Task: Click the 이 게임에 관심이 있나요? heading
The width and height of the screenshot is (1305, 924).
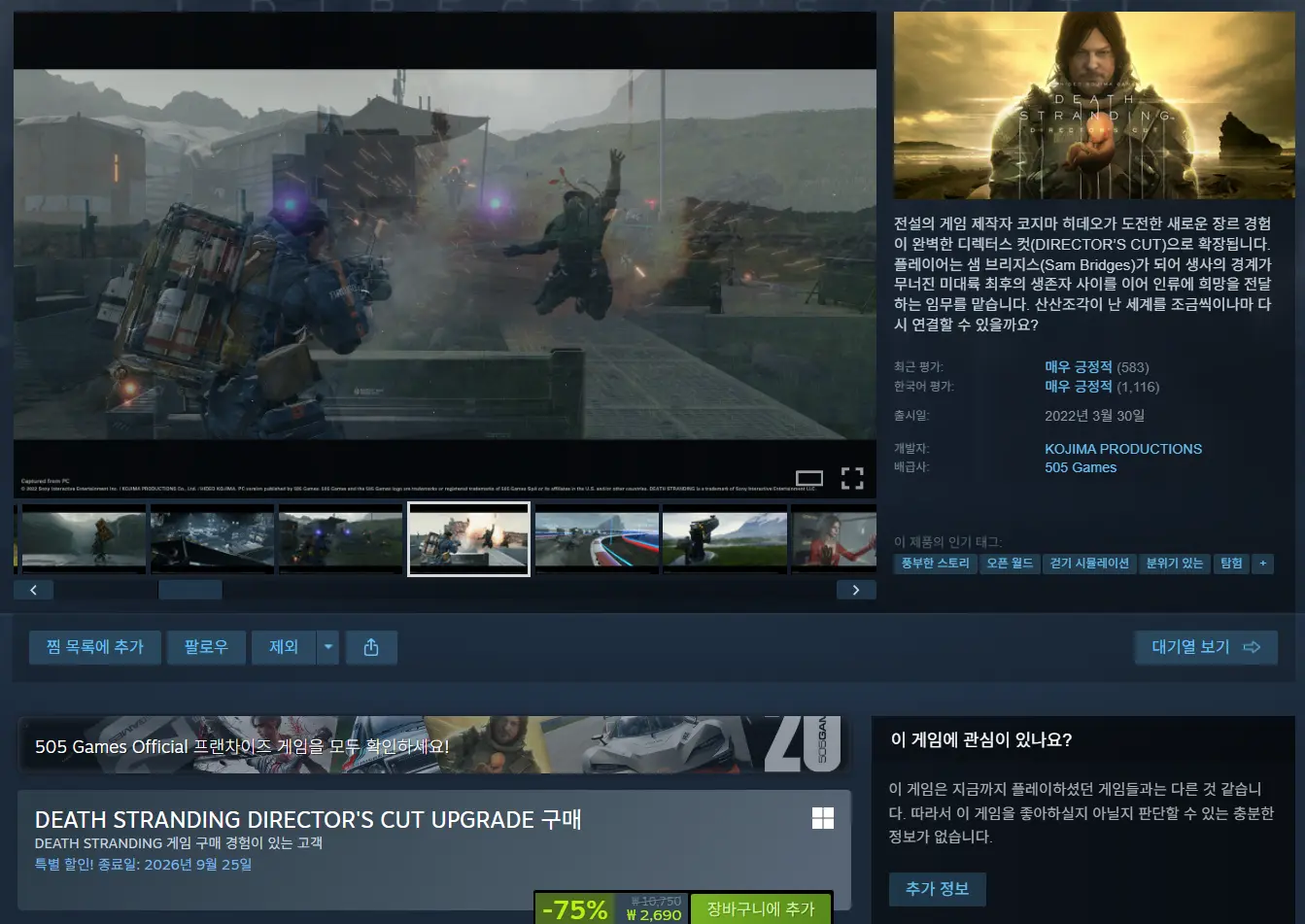Action: (x=981, y=740)
